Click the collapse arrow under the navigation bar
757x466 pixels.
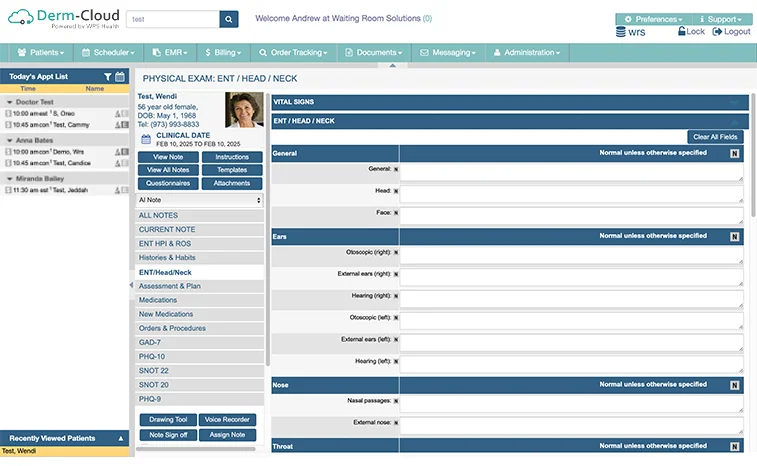point(393,65)
